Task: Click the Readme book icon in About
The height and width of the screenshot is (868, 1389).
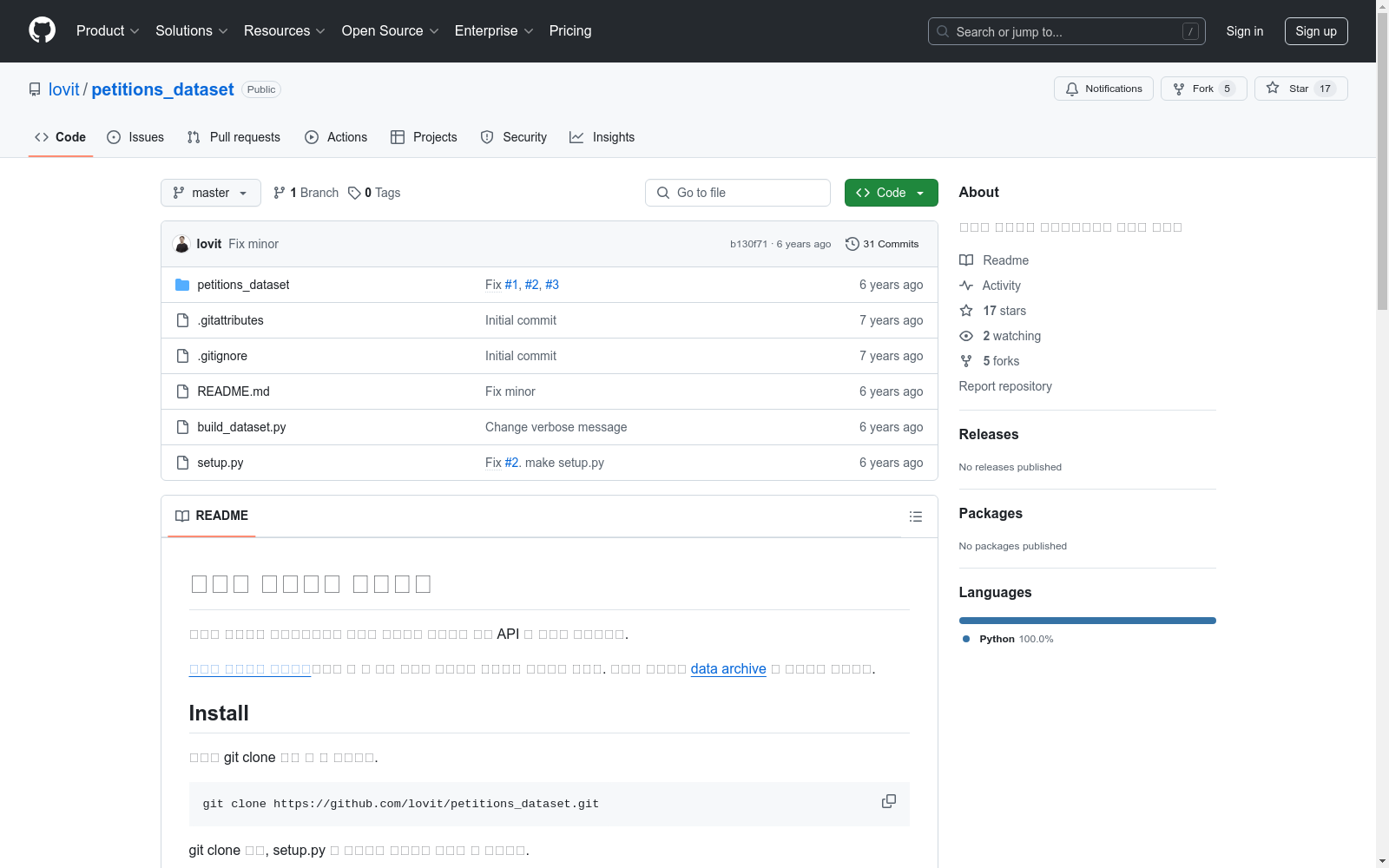Action: click(x=966, y=260)
